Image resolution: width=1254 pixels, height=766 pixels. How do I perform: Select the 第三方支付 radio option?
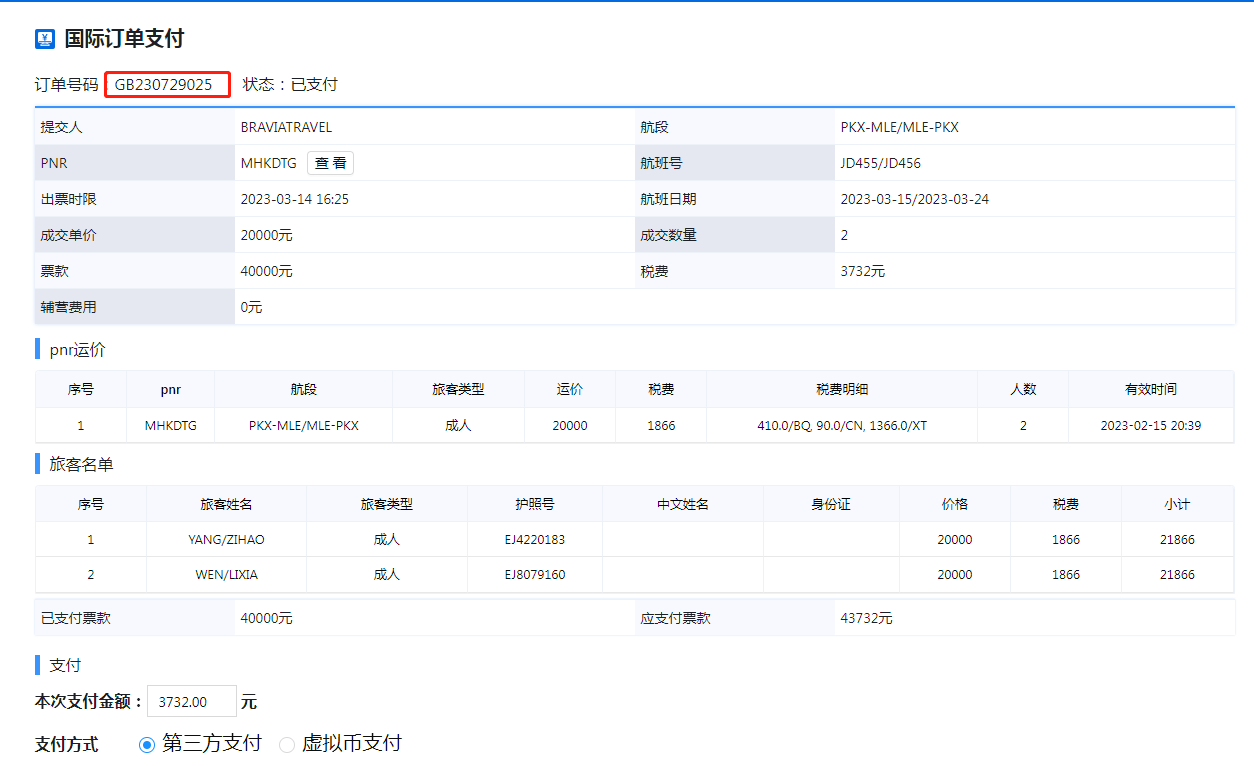click(147, 744)
